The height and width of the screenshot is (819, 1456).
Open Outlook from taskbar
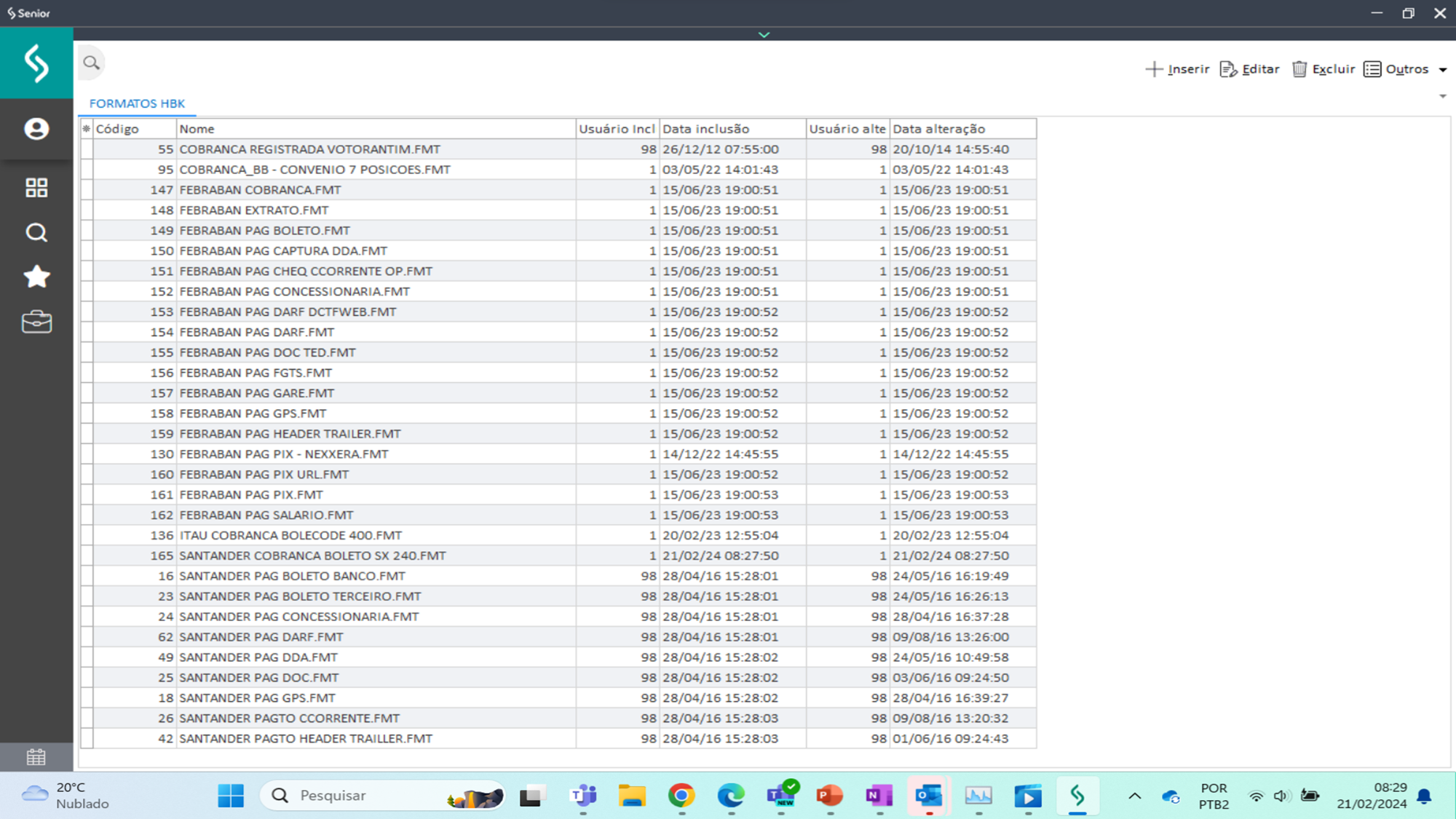coord(929,796)
